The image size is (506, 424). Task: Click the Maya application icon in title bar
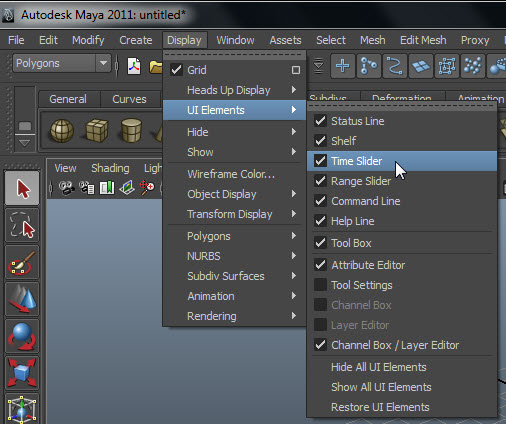[8, 15]
